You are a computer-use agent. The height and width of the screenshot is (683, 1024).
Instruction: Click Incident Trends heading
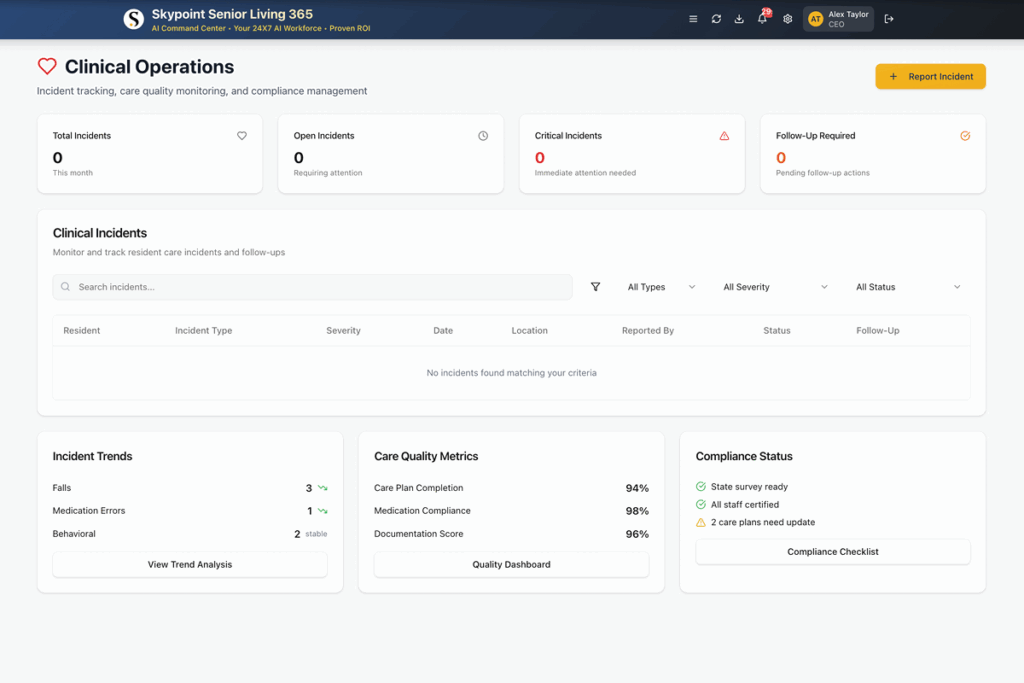(x=92, y=456)
